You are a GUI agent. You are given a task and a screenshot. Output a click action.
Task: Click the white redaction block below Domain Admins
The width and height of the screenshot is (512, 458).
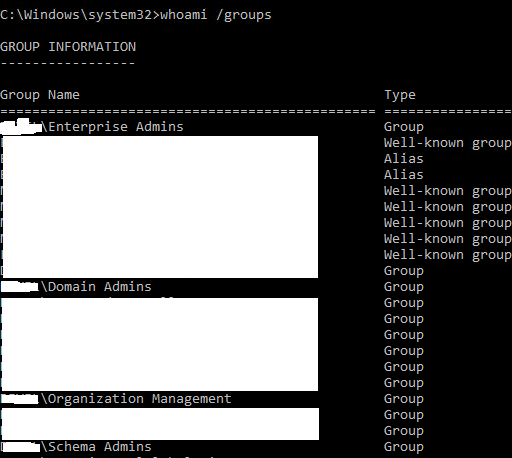tap(160, 344)
